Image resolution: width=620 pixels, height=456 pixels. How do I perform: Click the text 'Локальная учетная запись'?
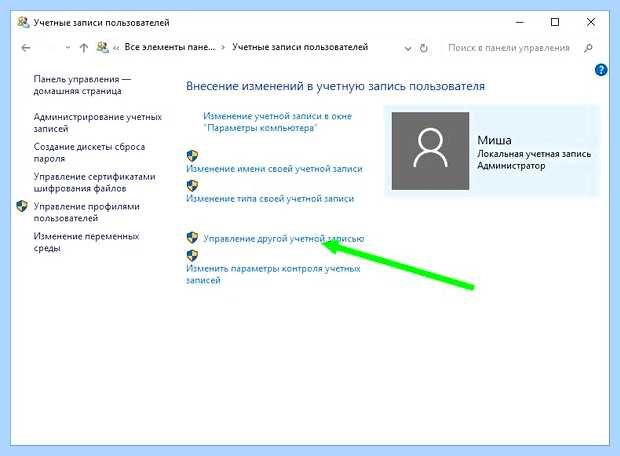(x=534, y=154)
